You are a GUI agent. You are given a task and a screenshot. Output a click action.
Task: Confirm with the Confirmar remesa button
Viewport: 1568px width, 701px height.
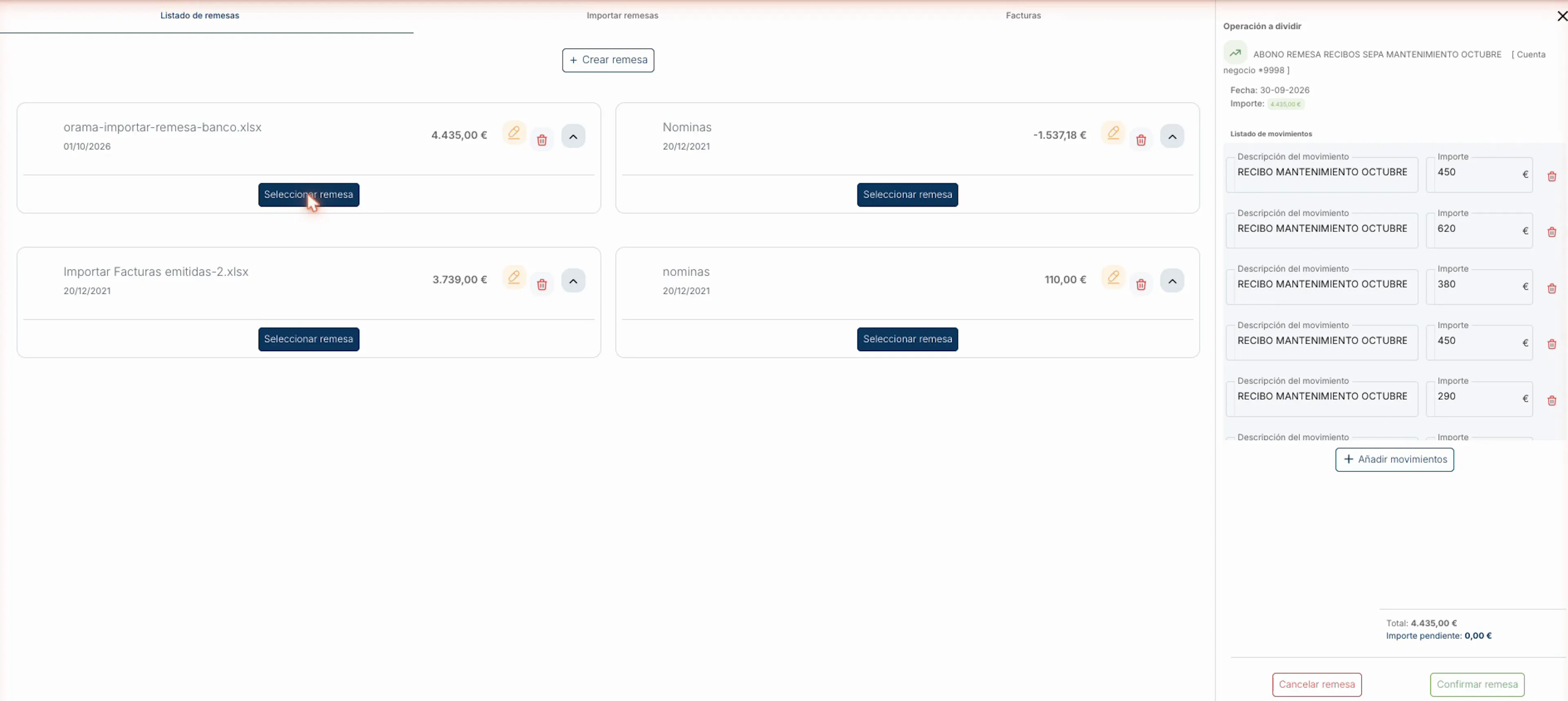[x=1477, y=684]
